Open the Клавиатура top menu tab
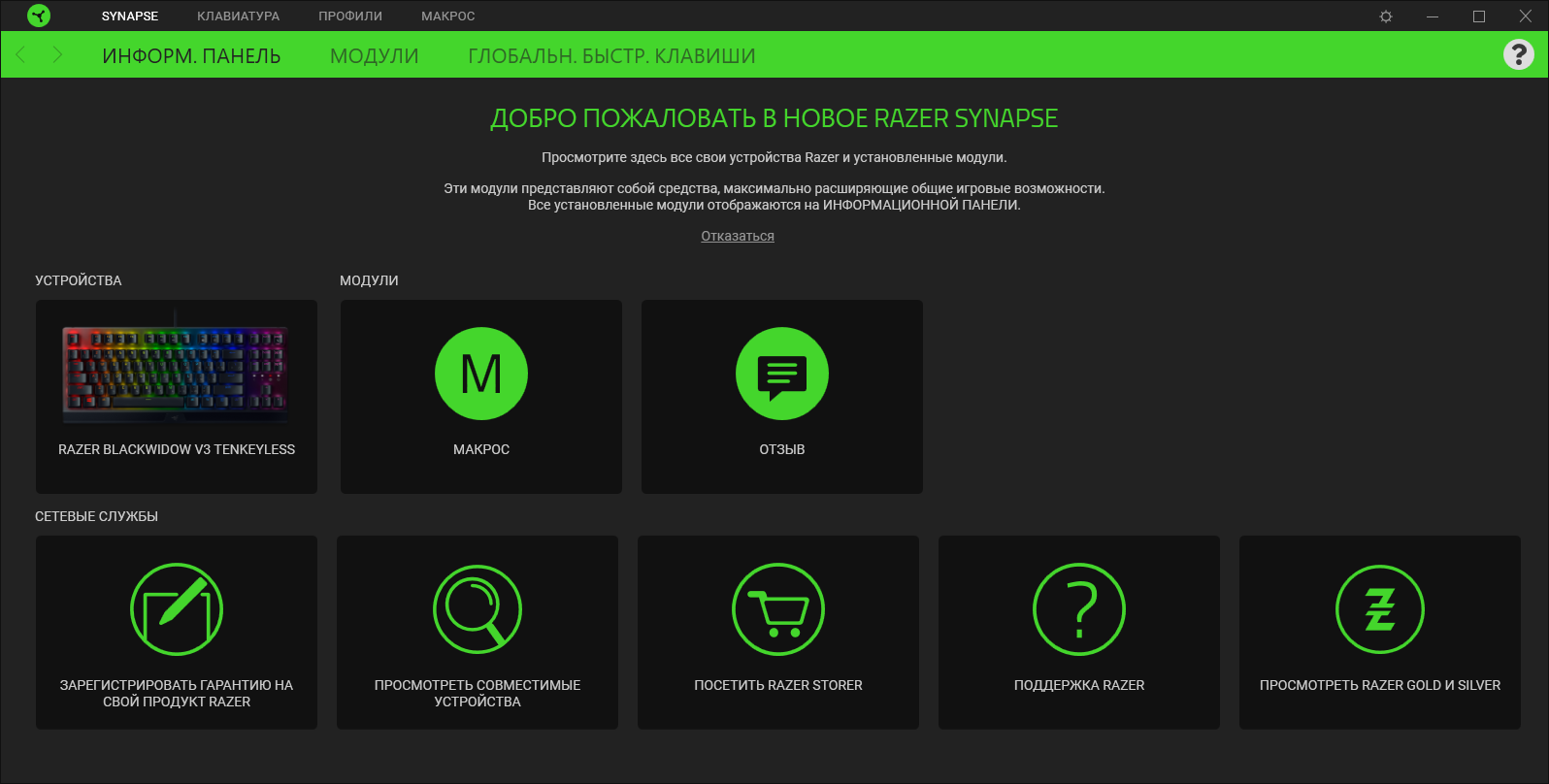This screenshot has width=1549, height=784. point(238,16)
